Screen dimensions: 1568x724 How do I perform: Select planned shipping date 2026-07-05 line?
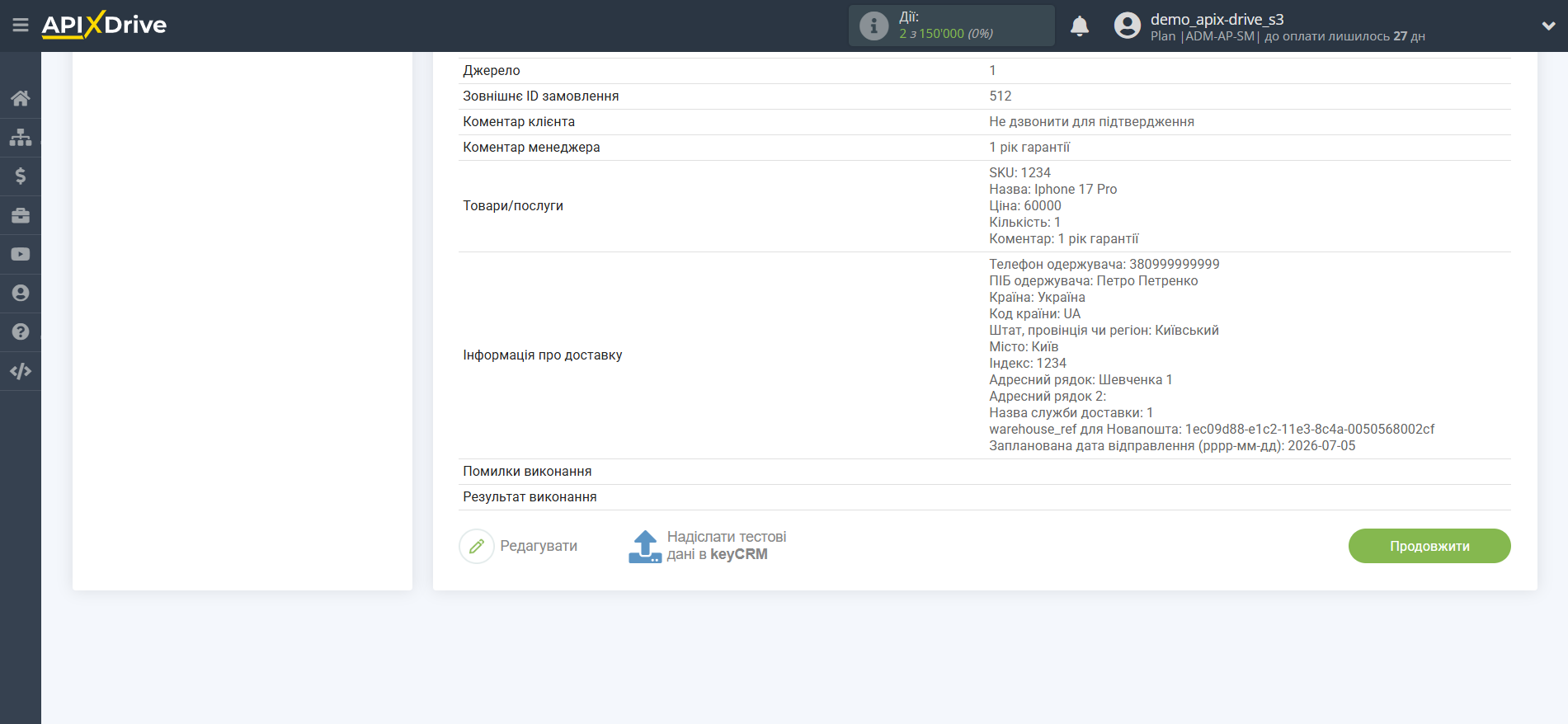(1172, 446)
